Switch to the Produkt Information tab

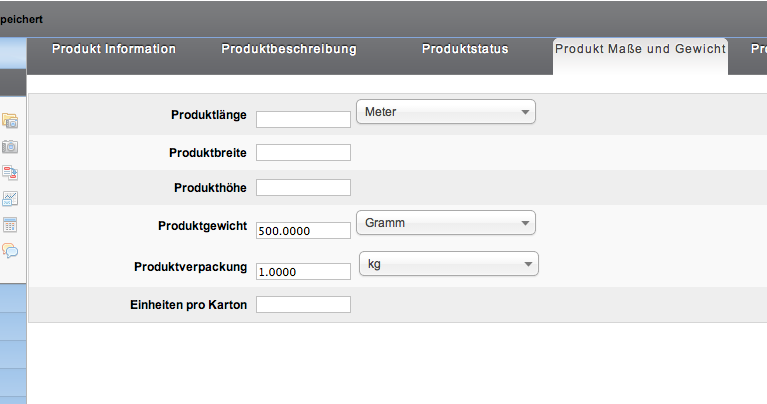click(114, 49)
